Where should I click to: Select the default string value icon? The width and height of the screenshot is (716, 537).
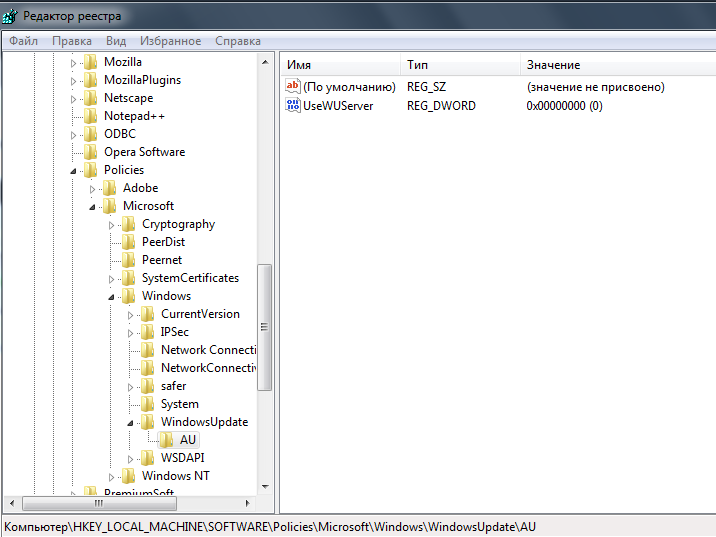[293, 87]
